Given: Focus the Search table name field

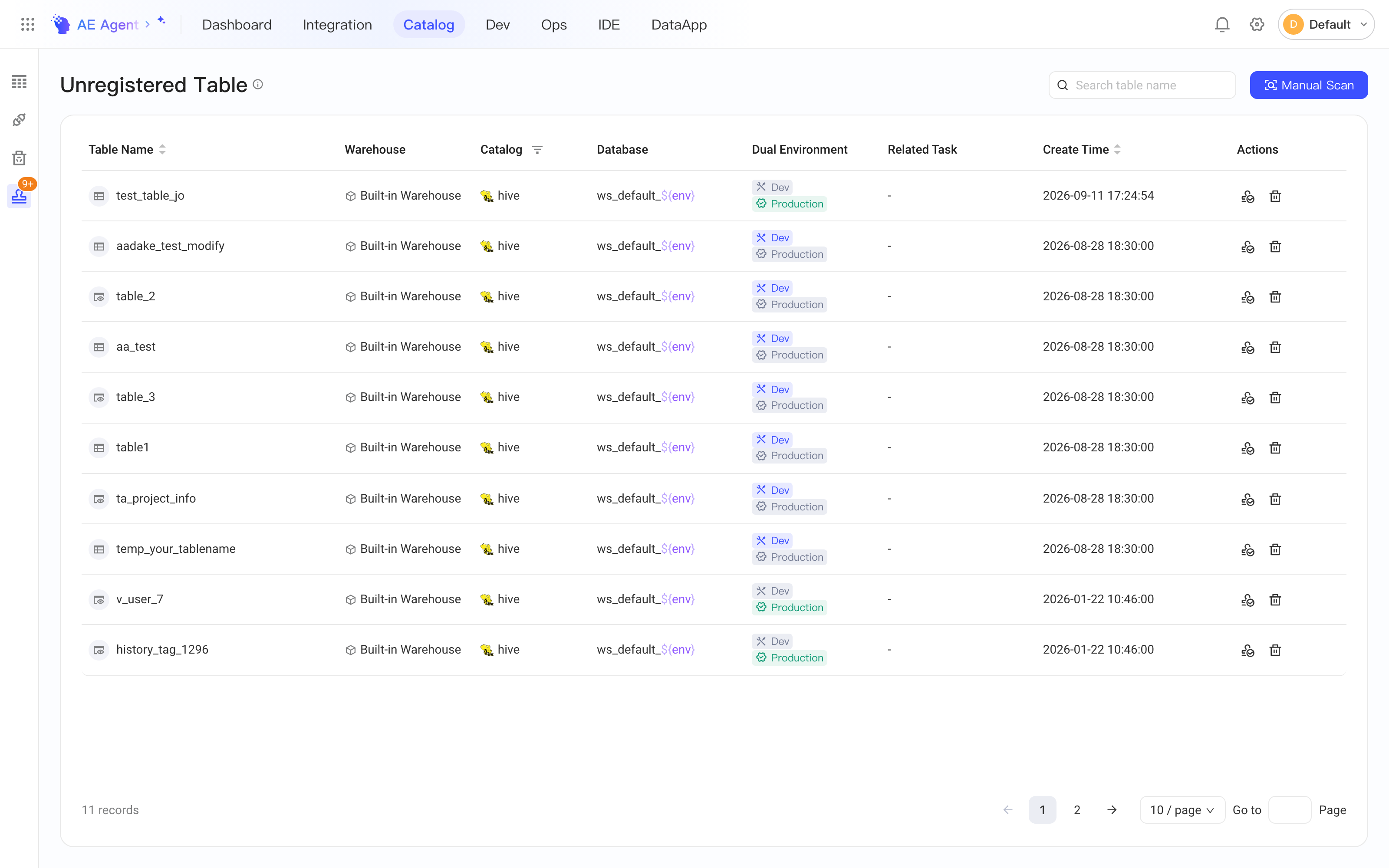Looking at the screenshot, I should 1142,85.
